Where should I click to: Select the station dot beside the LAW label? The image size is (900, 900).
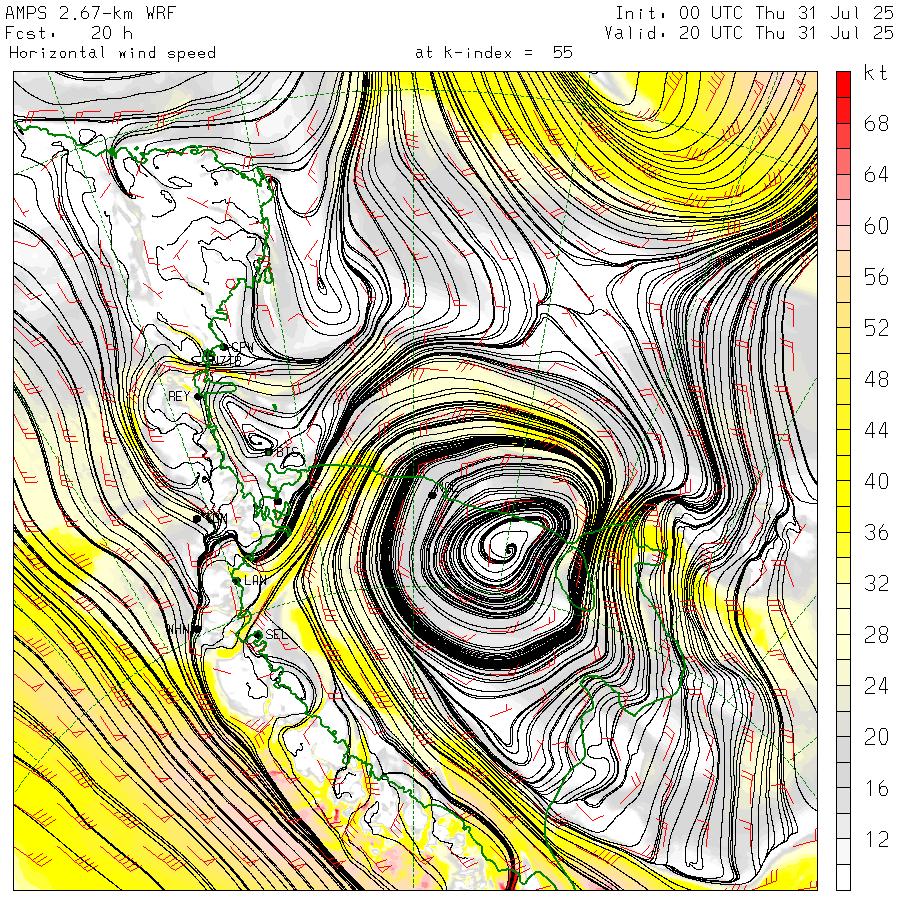(x=236, y=581)
